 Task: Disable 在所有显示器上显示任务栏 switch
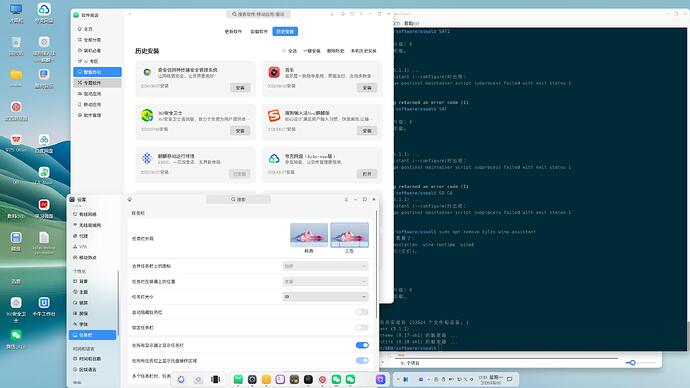tap(362, 345)
